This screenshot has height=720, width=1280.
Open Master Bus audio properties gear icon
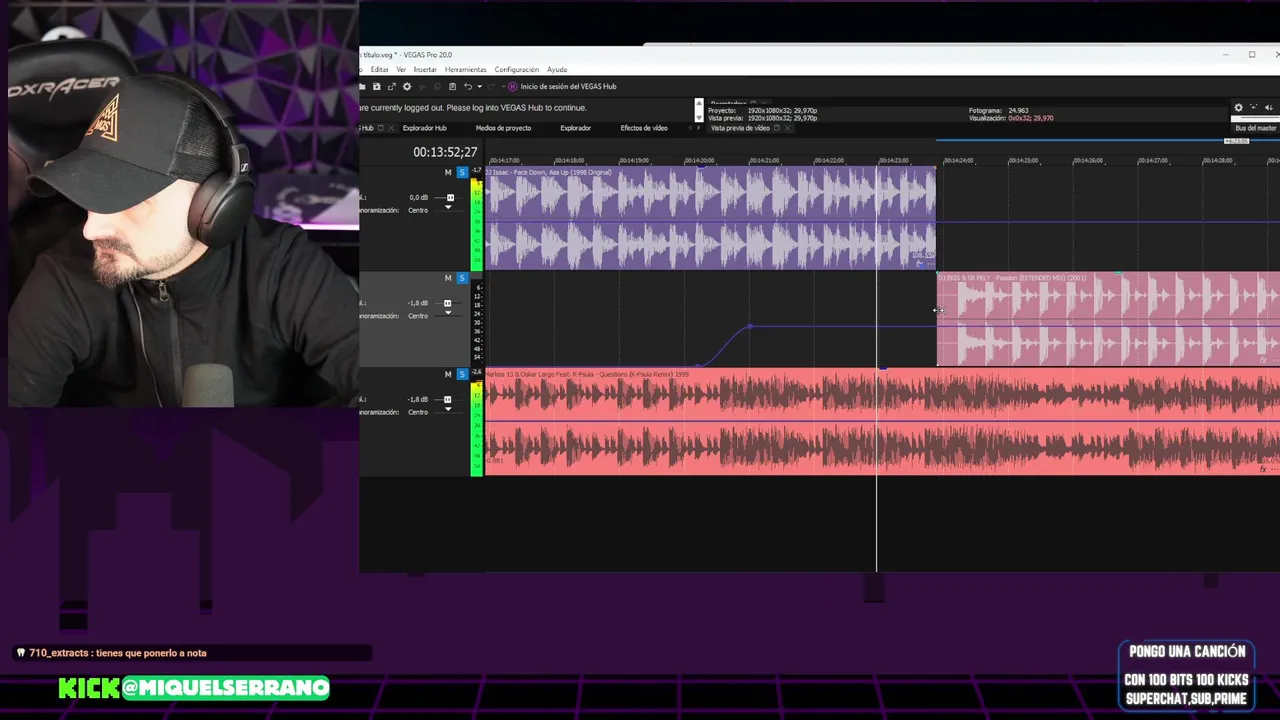pos(1239,107)
